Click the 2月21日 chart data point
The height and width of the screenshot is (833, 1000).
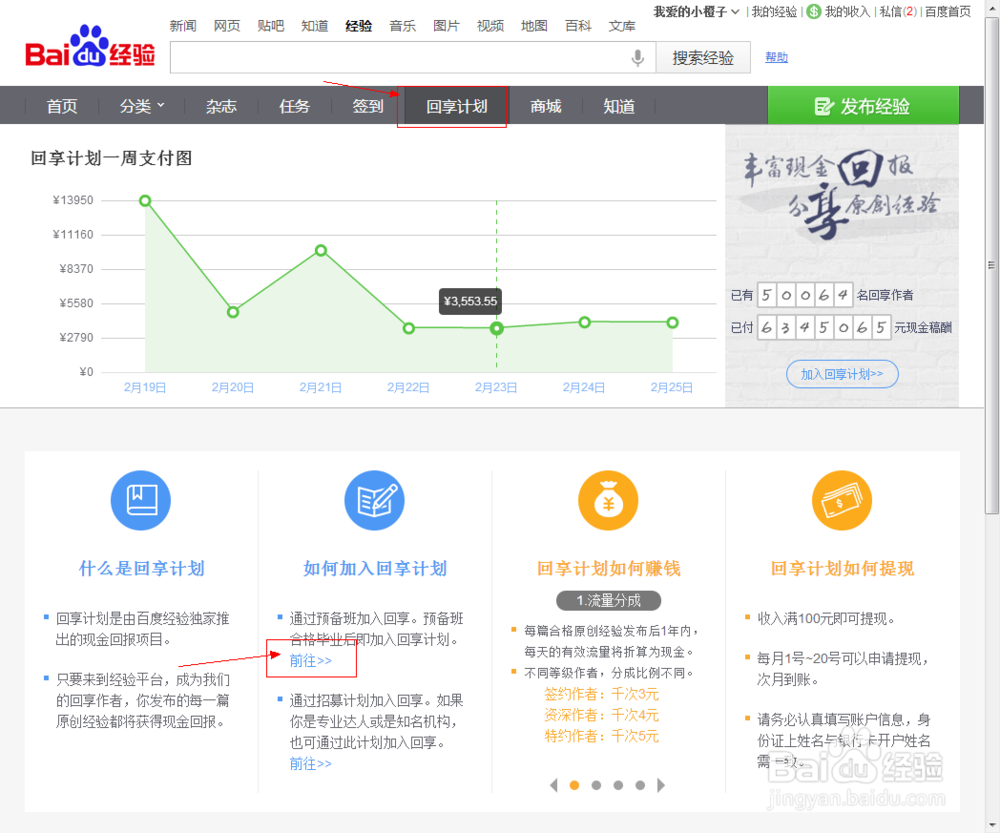[x=321, y=251]
